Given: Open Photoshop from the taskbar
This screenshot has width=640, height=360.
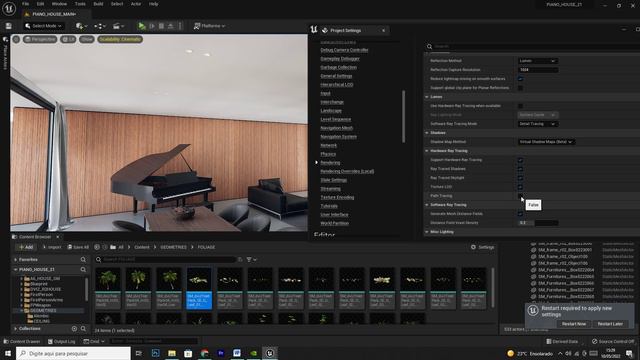Looking at the screenshot, I should click(156, 353).
